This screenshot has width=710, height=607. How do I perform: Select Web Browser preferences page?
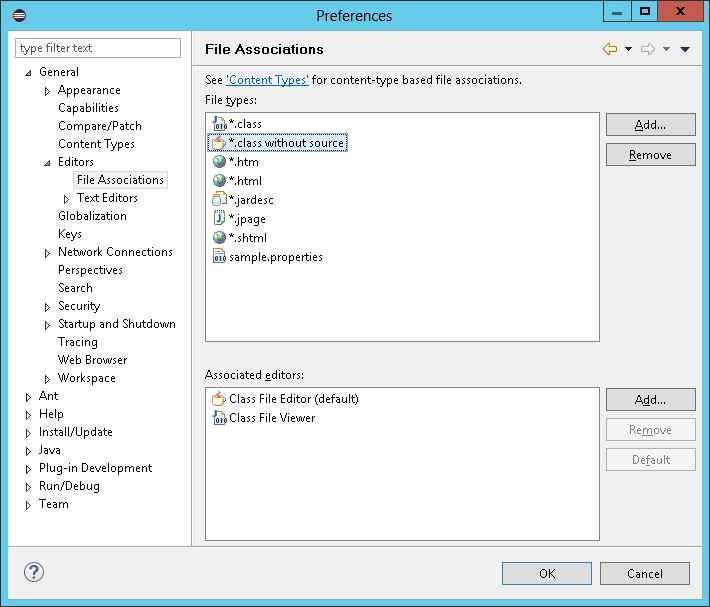point(92,360)
